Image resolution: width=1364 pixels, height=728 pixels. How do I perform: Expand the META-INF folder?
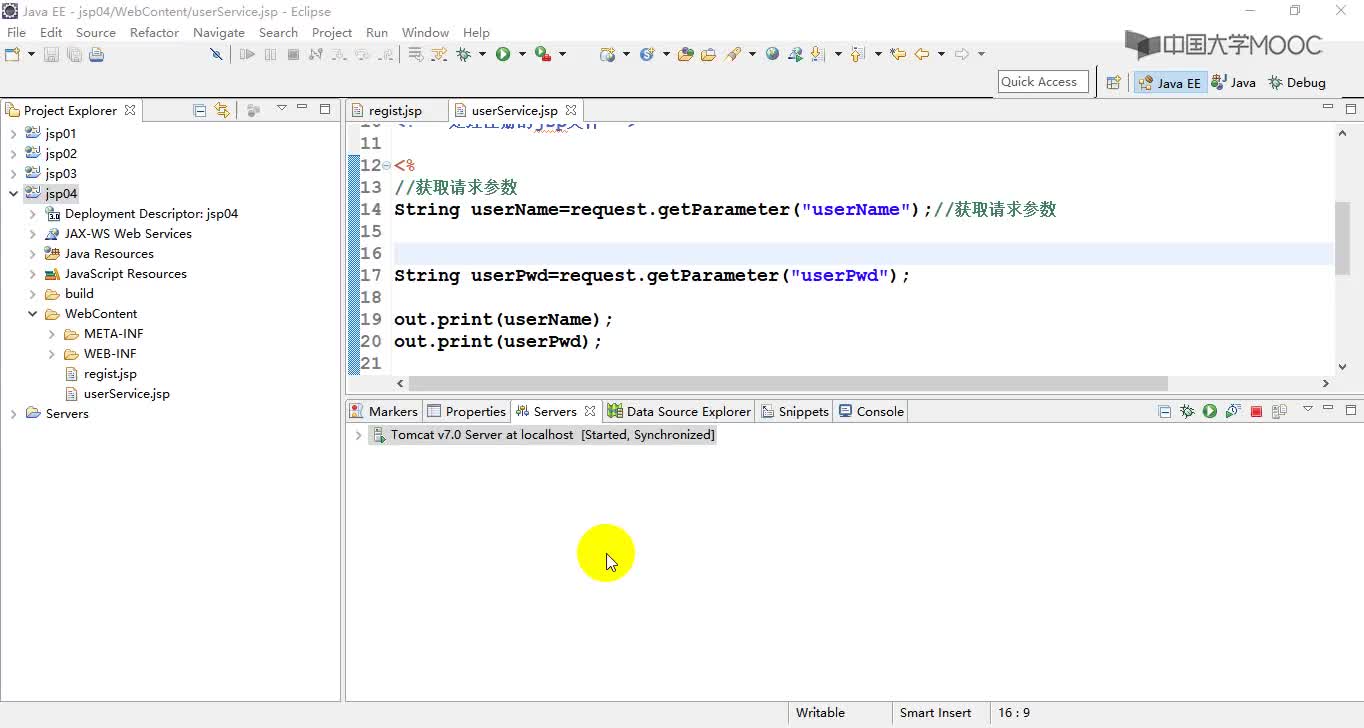(x=51, y=333)
